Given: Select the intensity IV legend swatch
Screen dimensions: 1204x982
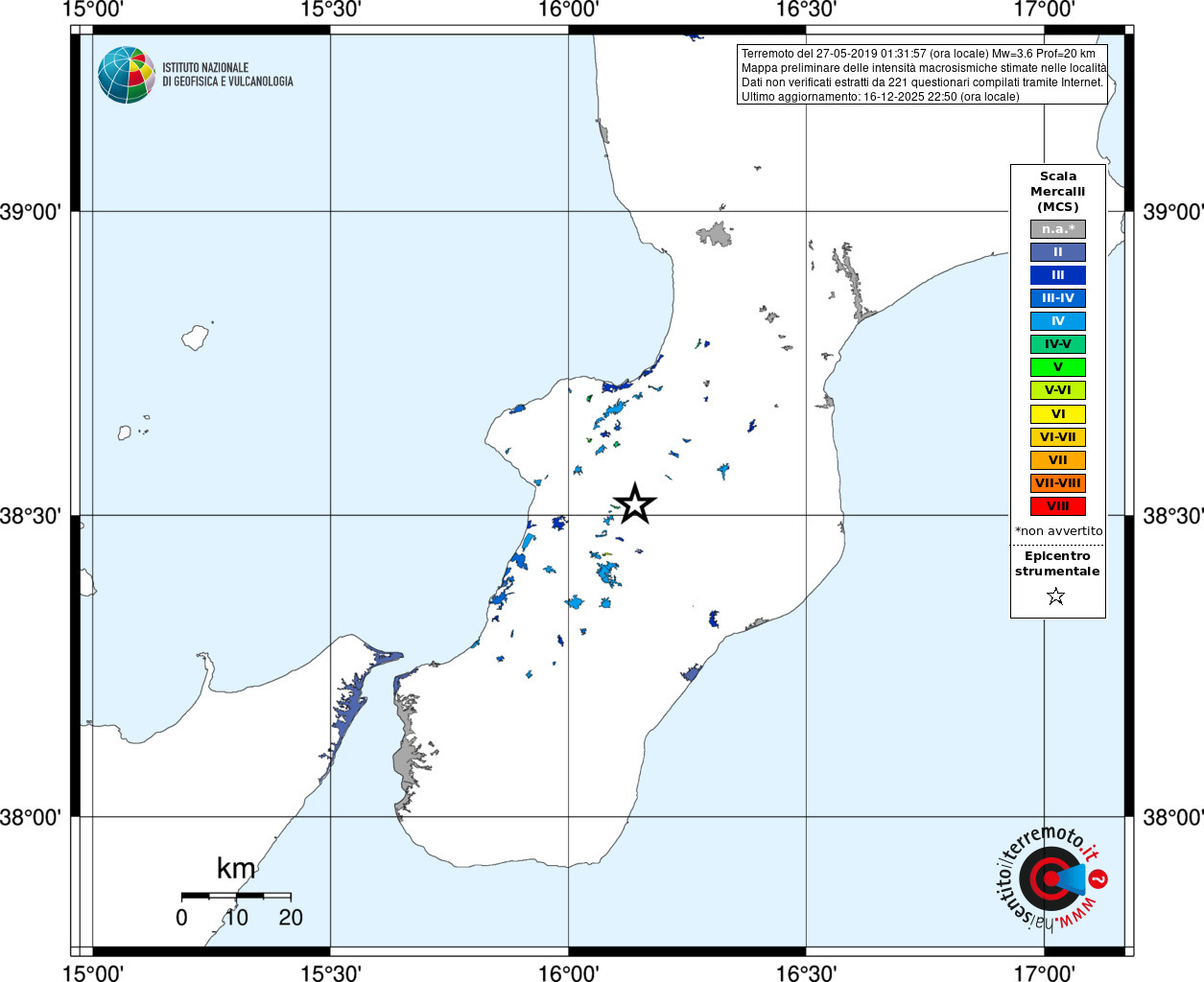Looking at the screenshot, I should pyautogui.click(x=1058, y=321).
